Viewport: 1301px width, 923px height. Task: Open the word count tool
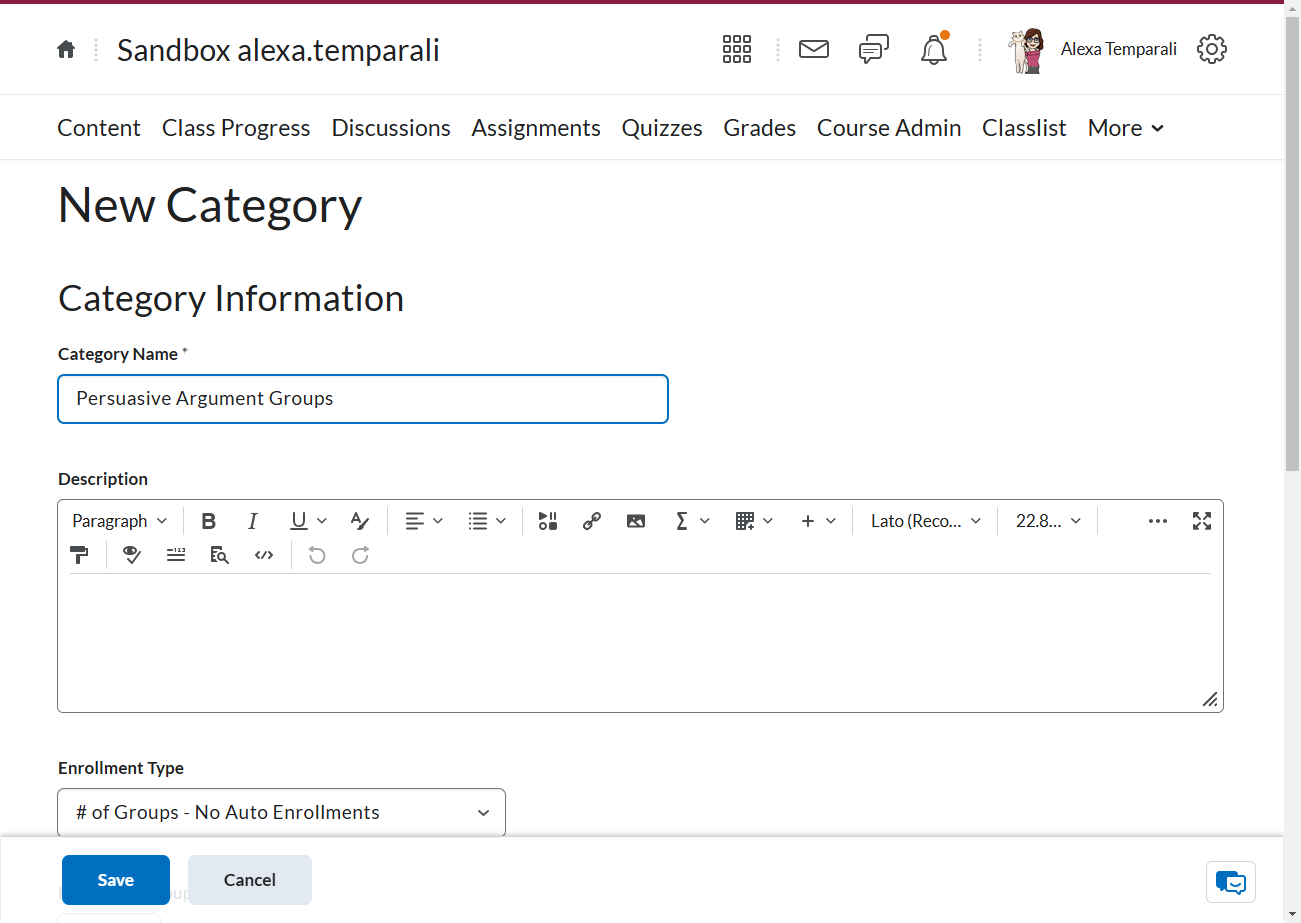[x=176, y=555]
